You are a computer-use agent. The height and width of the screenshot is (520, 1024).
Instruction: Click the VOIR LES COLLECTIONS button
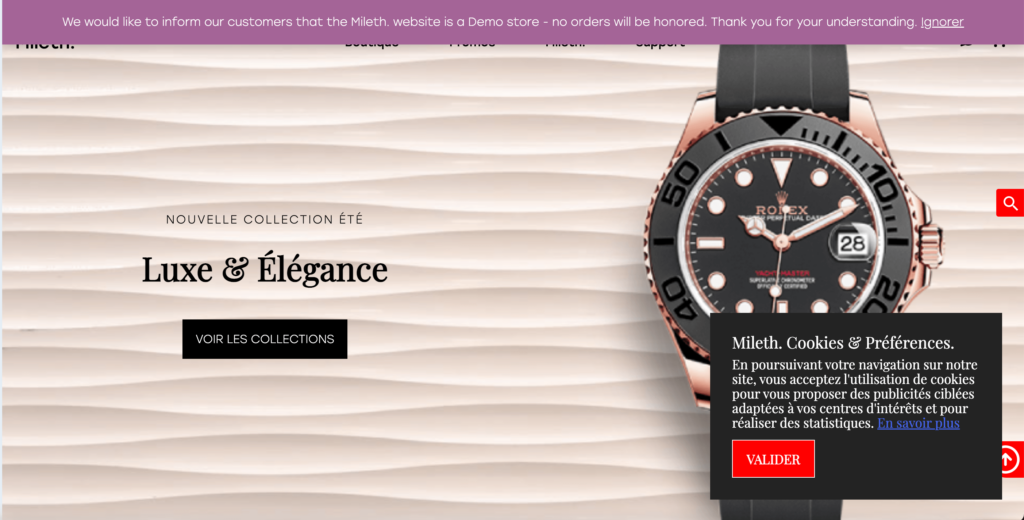click(264, 338)
